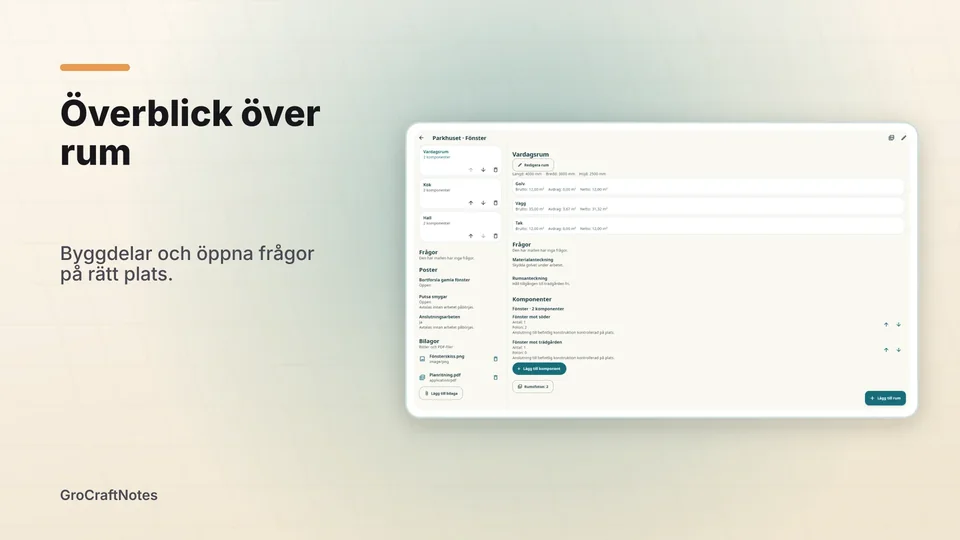The width and height of the screenshot is (960, 540).
Task: Move Fönster mot söder component down
Action: [898, 324]
